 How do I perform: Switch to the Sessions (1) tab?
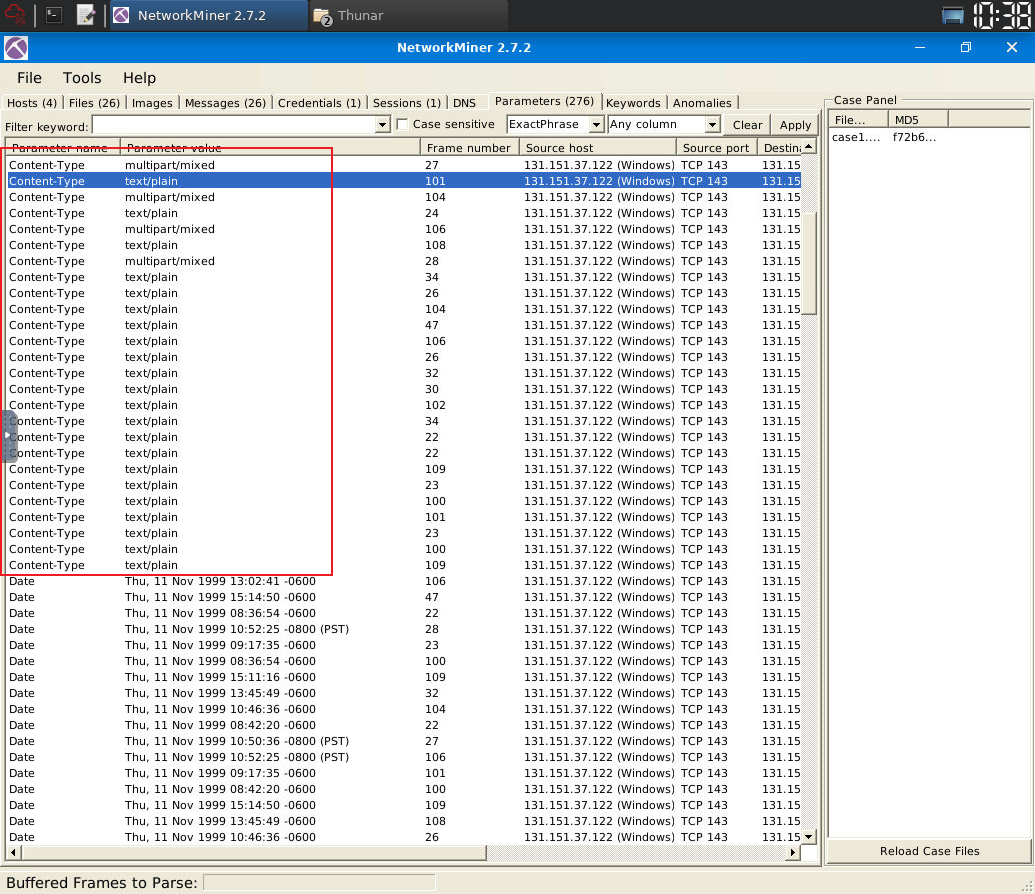pyautogui.click(x=407, y=103)
